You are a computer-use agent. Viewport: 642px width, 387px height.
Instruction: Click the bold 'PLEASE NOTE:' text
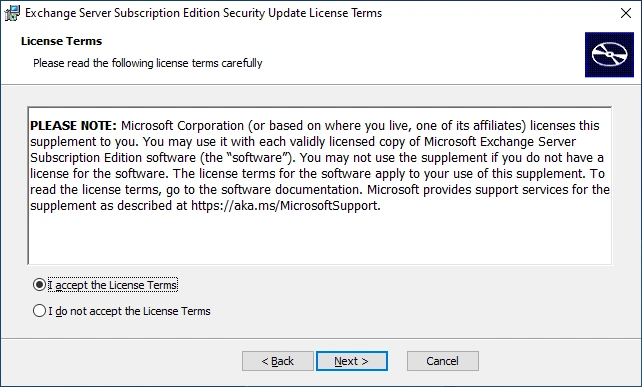click(x=74, y=126)
